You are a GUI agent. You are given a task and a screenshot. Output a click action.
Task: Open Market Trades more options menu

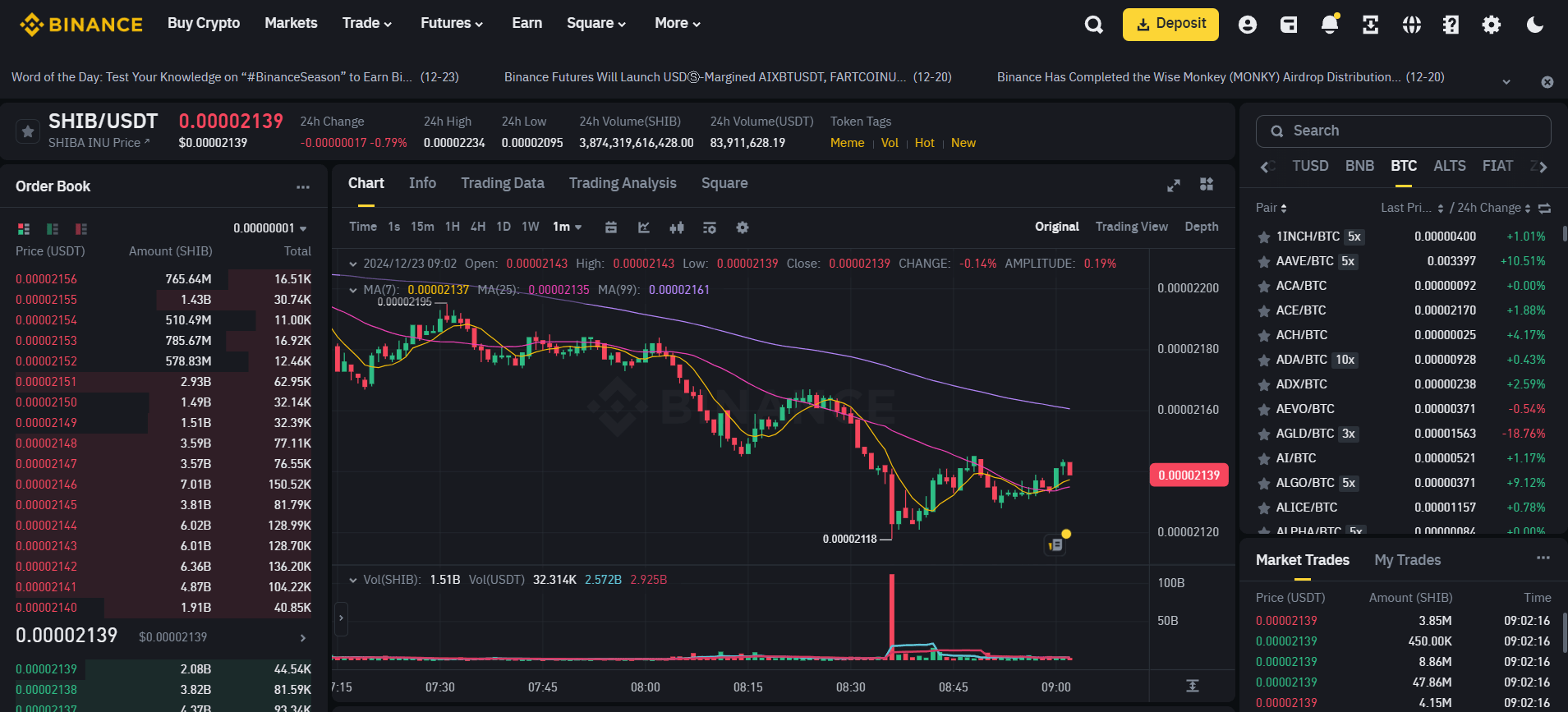pos(1543,558)
